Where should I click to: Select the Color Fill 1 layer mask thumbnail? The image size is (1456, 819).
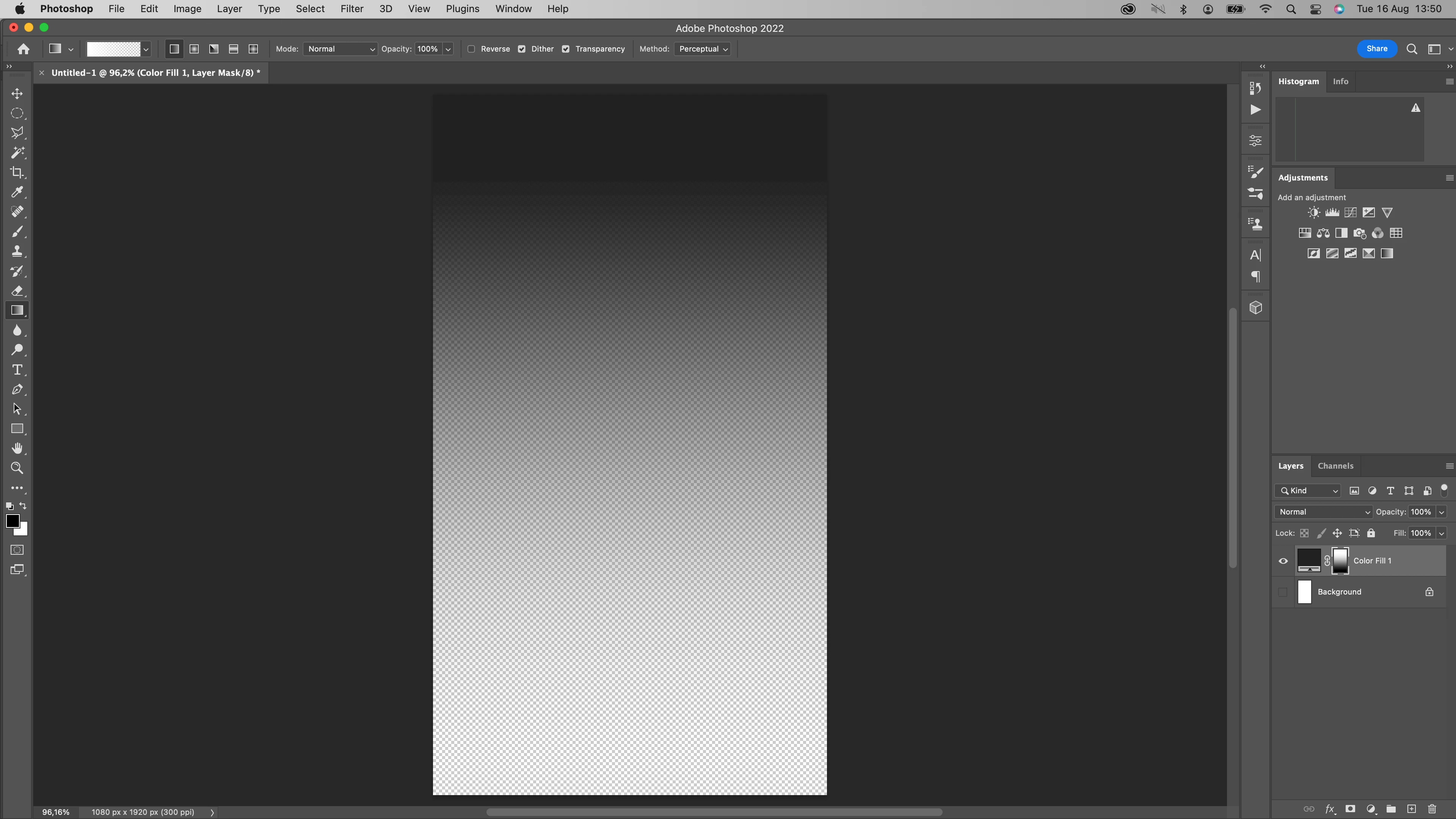[x=1340, y=561]
